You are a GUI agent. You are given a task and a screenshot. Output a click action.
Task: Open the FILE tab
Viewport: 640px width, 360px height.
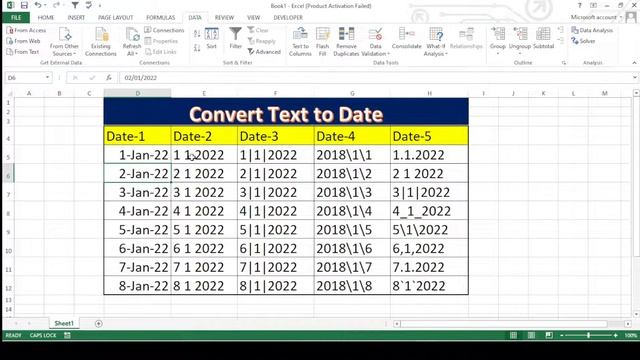[x=16, y=18]
